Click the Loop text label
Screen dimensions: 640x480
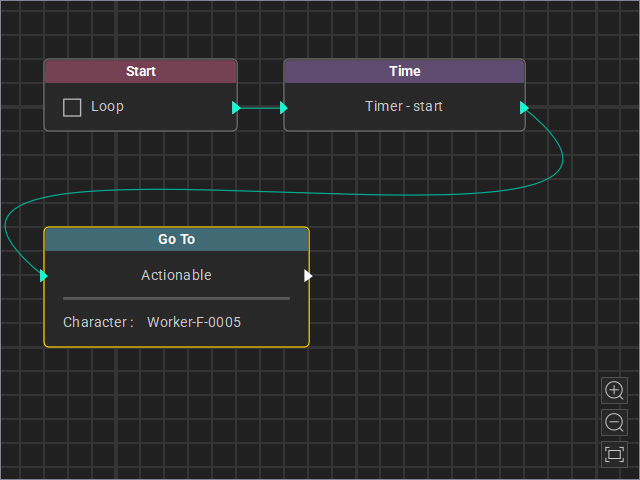coord(107,107)
